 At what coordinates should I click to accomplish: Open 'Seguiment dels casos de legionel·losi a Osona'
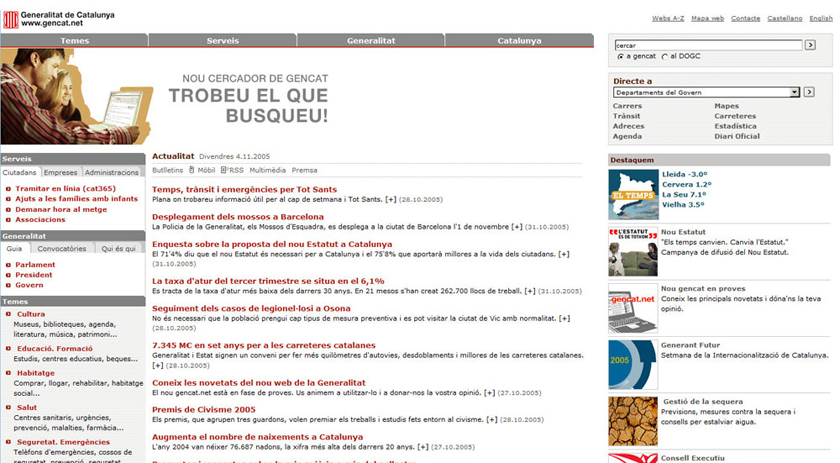click(x=251, y=308)
